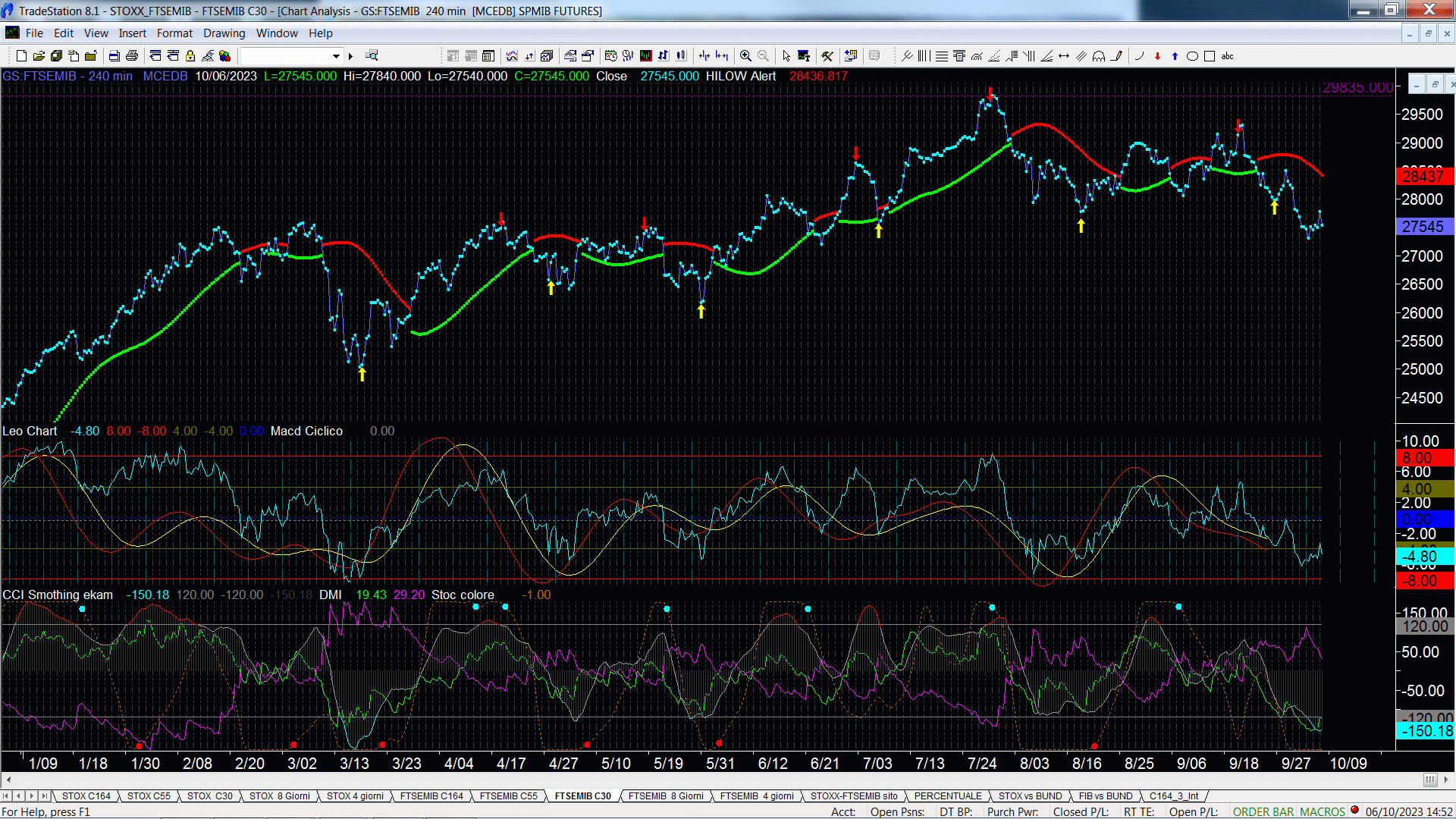The width and height of the screenshot is (1456, 819).
Task: Click the horizontal scrollbar thumb near right end
Action: [1429, 780]
